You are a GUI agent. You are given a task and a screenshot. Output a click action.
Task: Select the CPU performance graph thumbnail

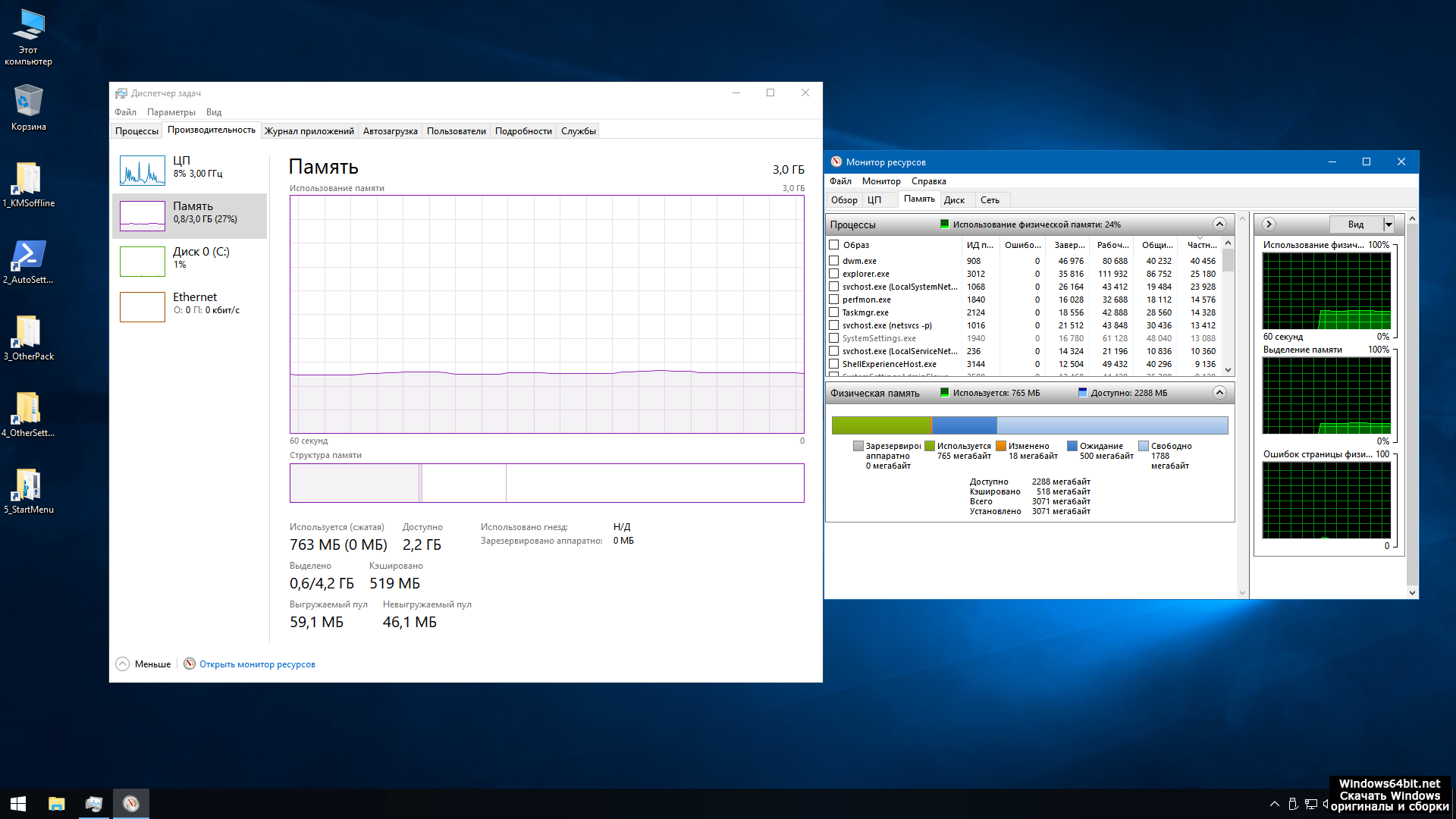142,171
